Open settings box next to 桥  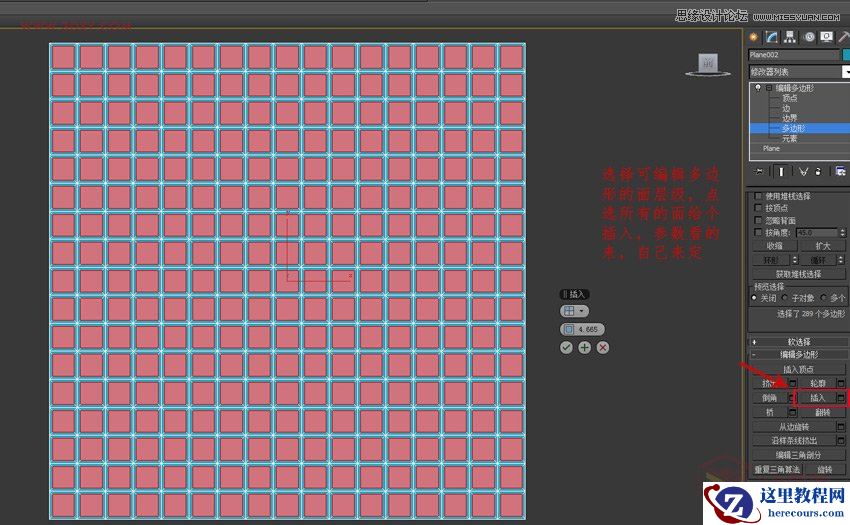click(x=792, y=412)
